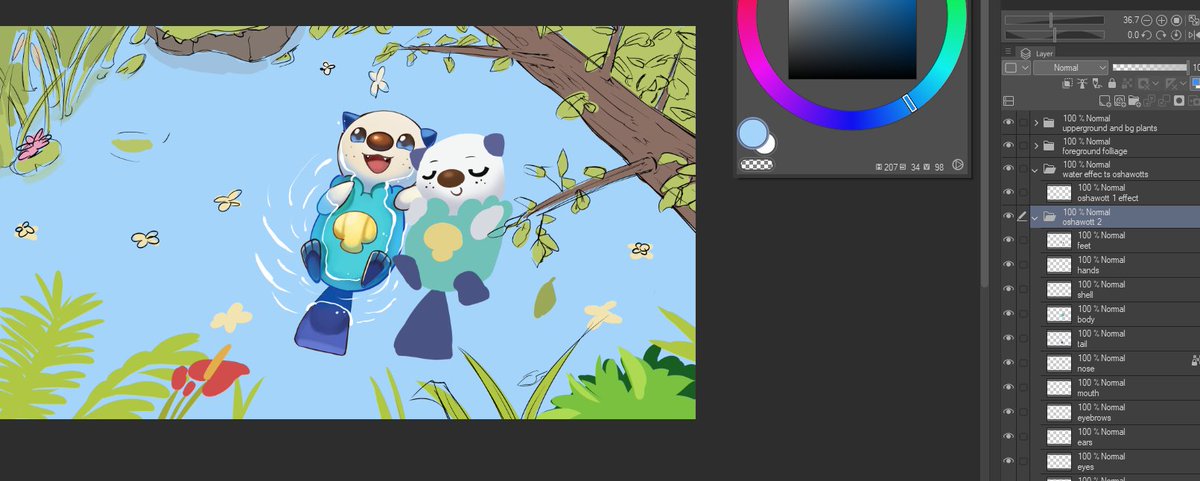1200x481 pixels.
Task: Expand the upperground and bg plants folder
Action: pyautogui.click(x=1035, y=122)
